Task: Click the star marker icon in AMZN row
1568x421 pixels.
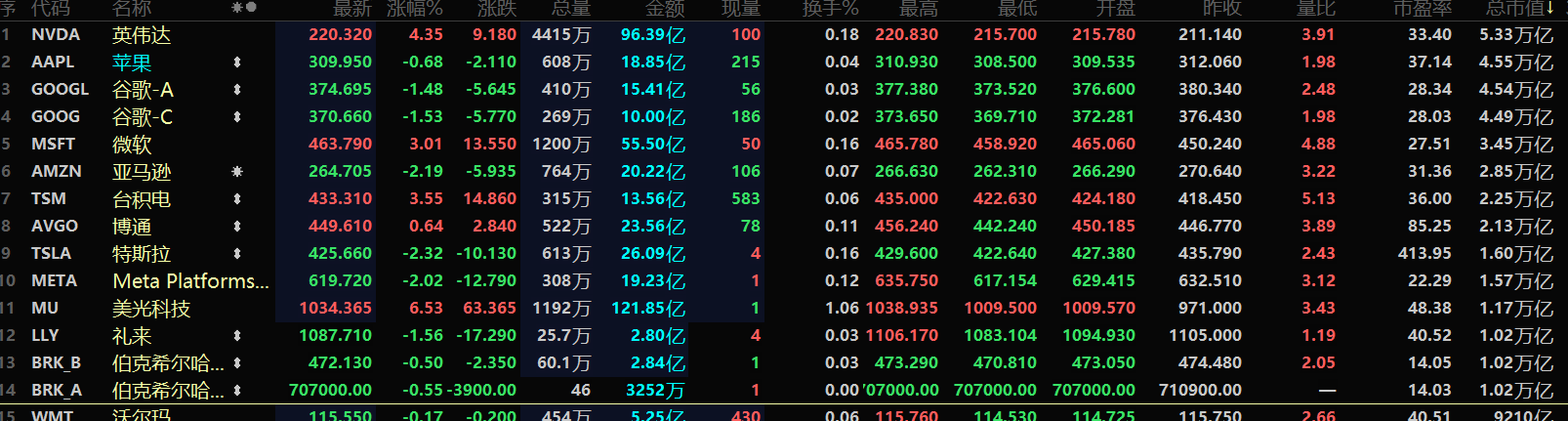Action: [x=236, y=172]
